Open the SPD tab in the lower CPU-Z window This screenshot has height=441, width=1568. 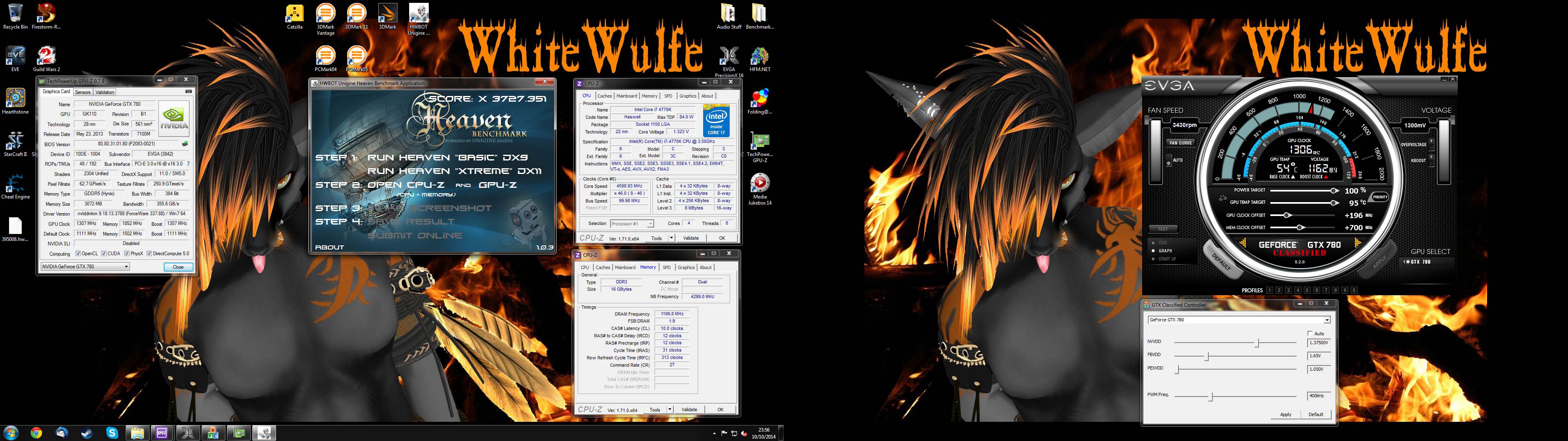click(666, 267)
